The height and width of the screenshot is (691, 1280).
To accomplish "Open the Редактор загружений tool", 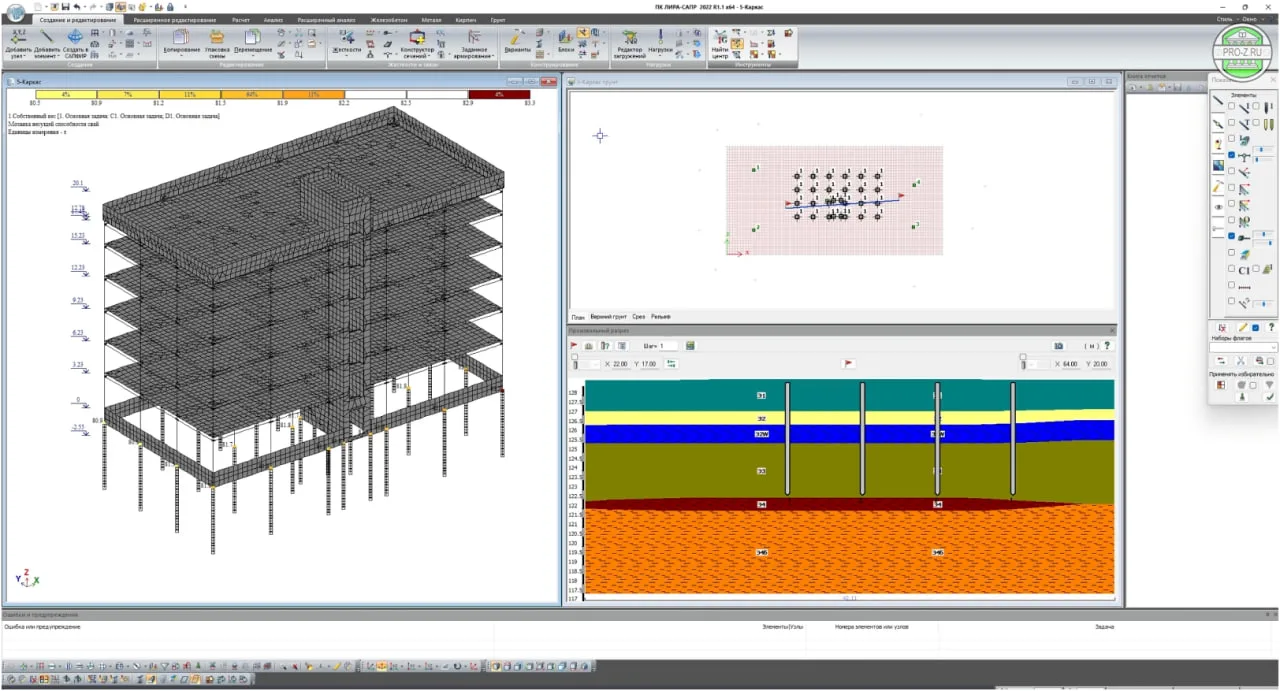I will tap(629, 38).
